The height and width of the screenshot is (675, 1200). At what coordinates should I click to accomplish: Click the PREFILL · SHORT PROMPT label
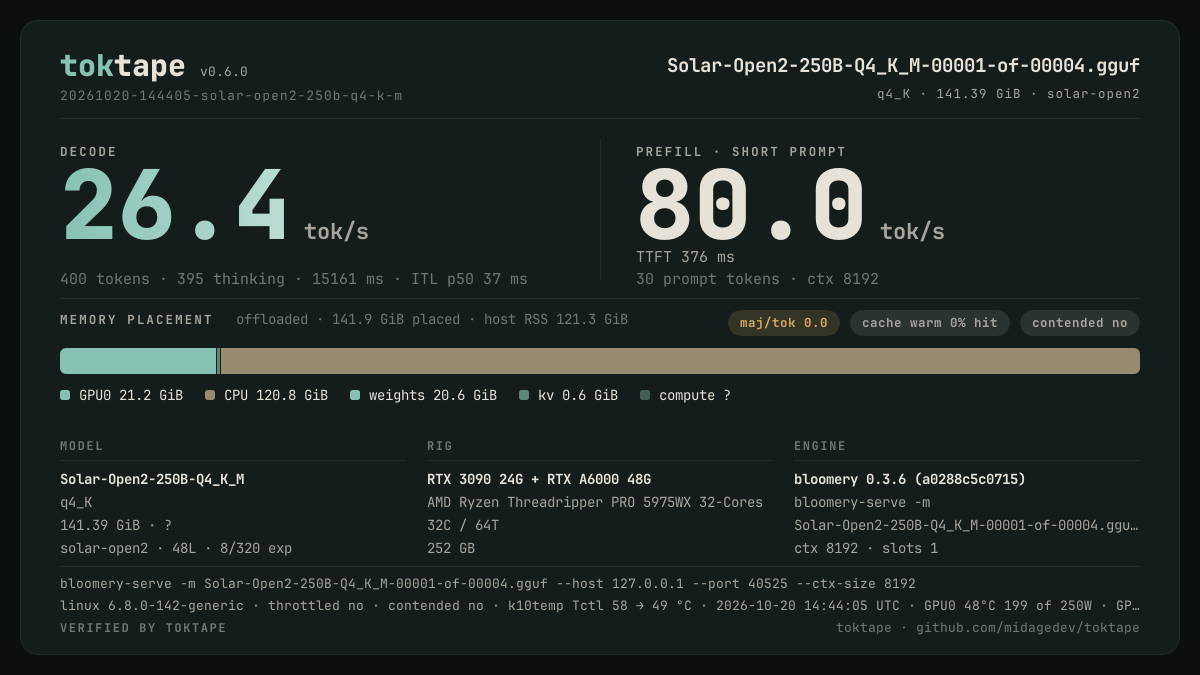click(x=741, y=152)
